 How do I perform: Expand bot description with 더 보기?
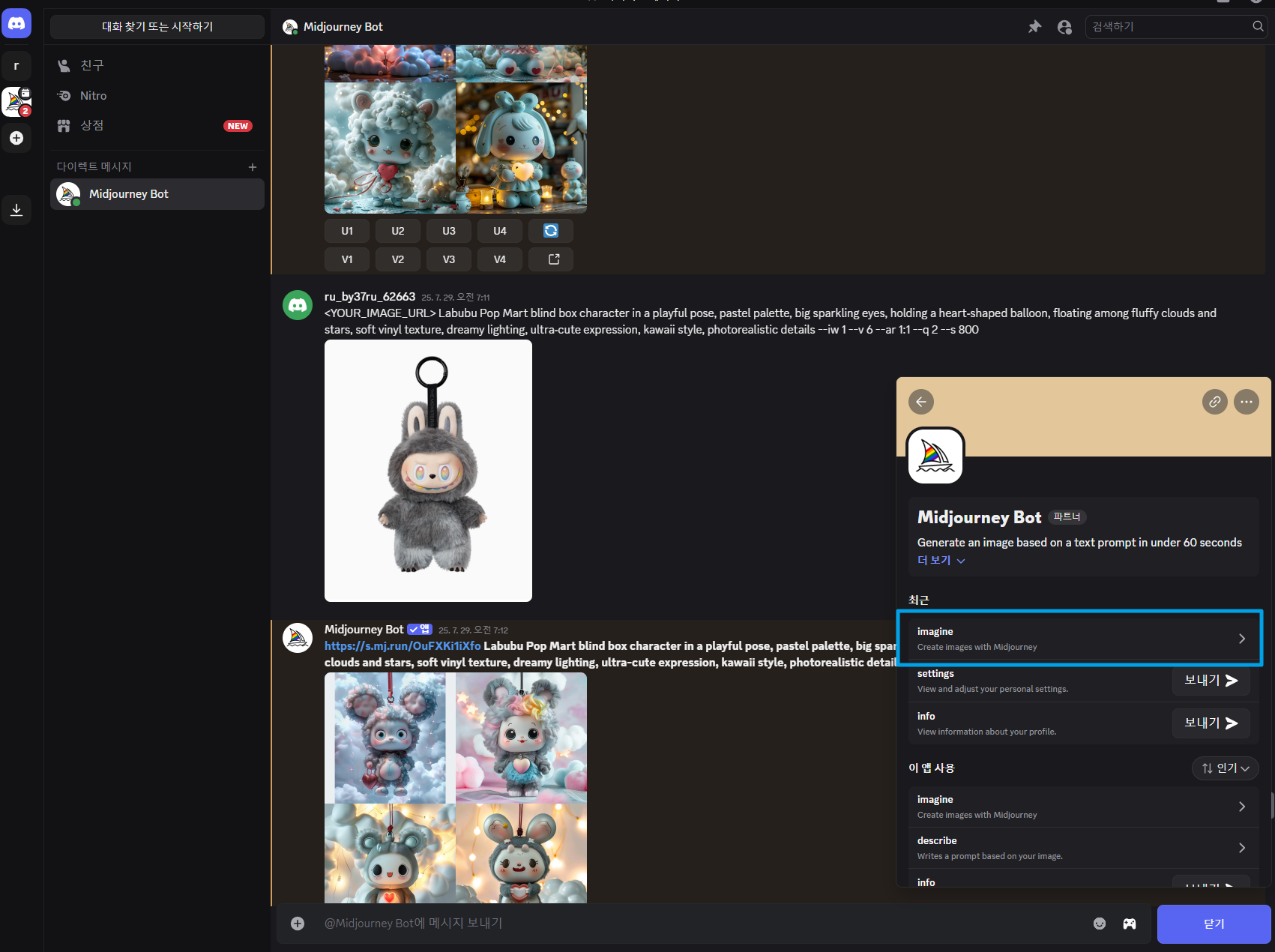(941, 560)
